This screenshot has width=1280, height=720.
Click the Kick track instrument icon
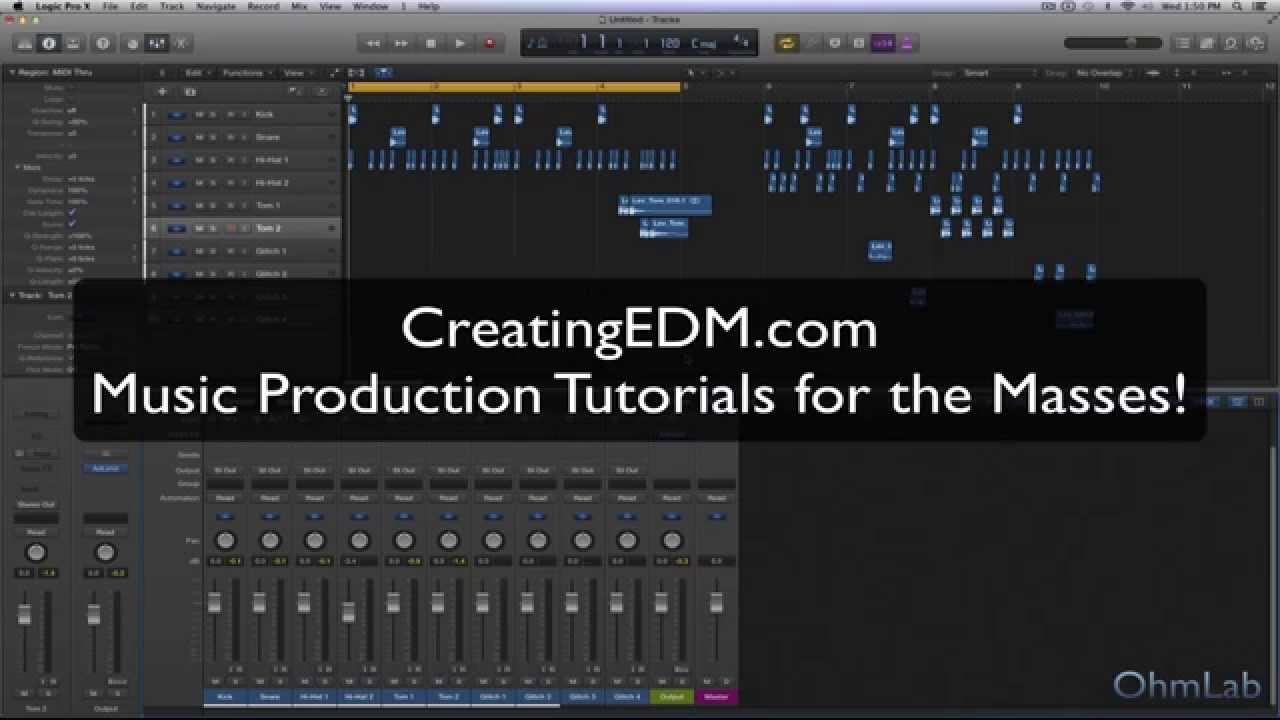pyautogui.click(x=176, y=114)
